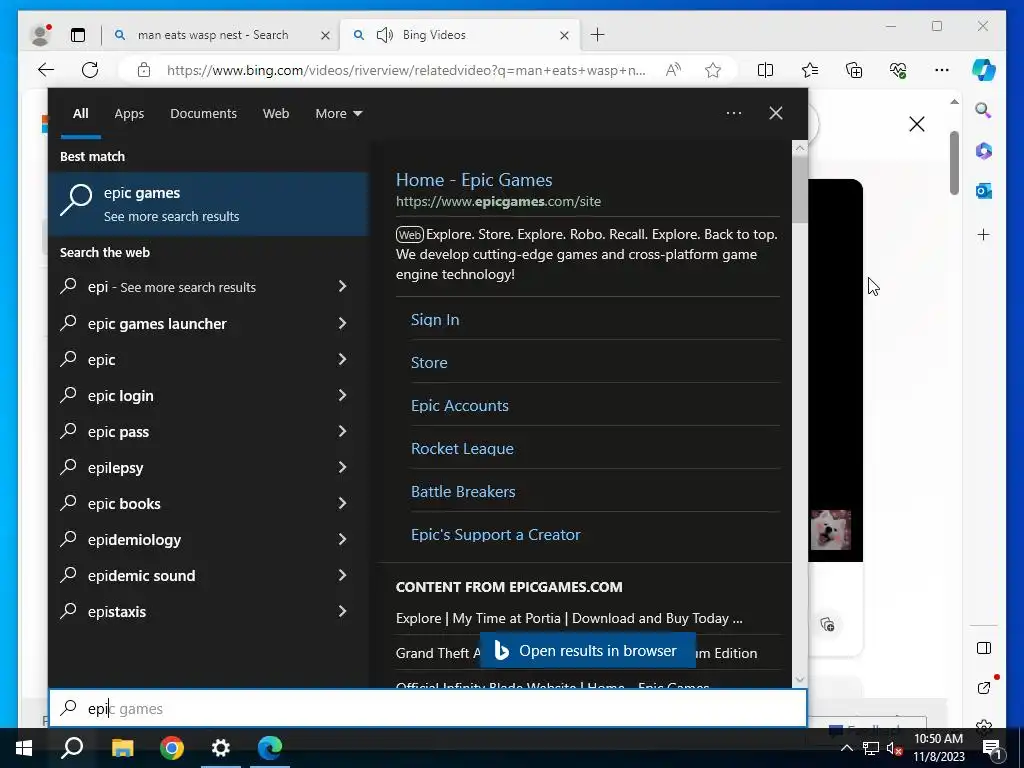The image size is (1024, 768).
Task: Open the epic games best match
Action: [x=209, y=204]
